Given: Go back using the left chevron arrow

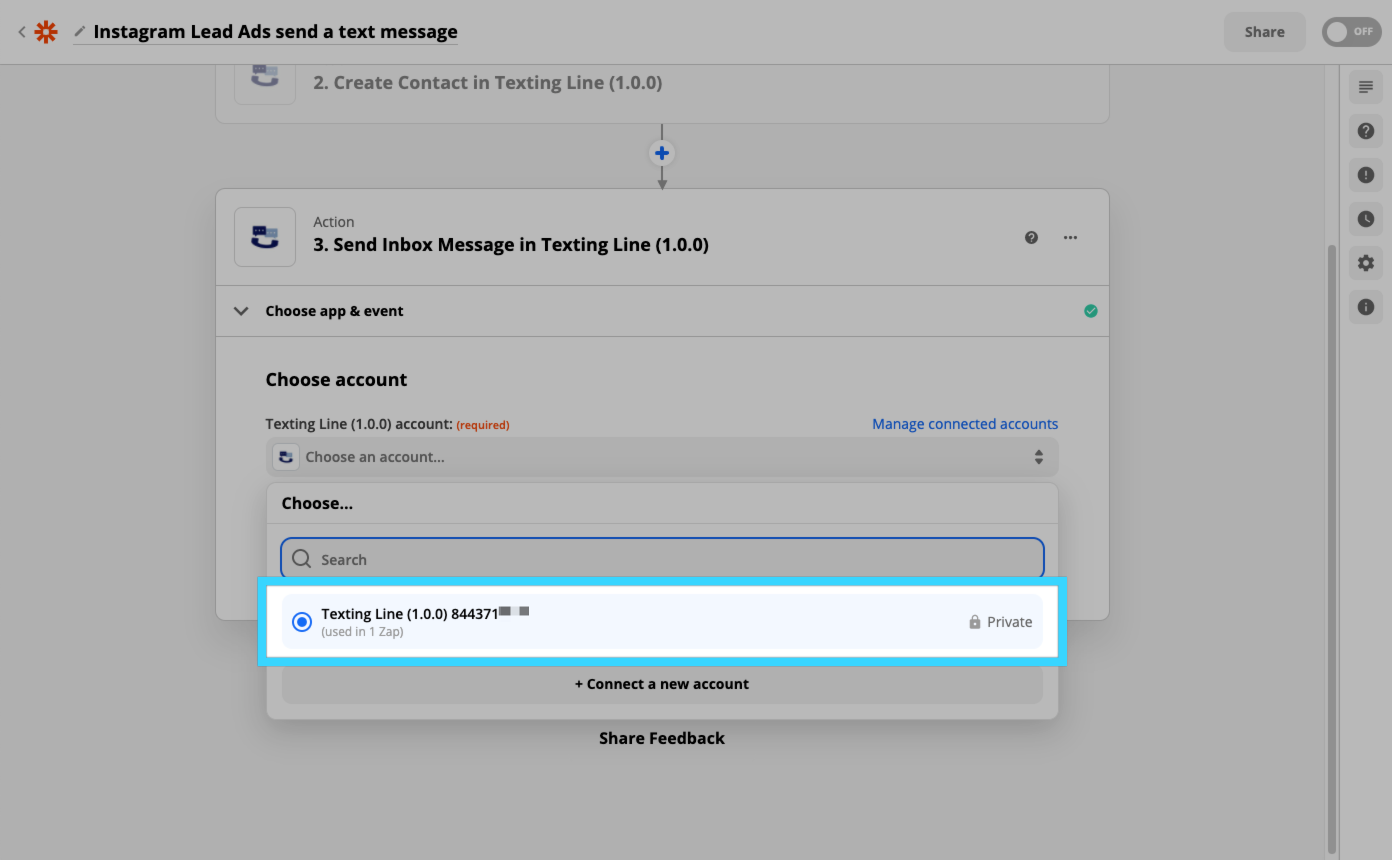Looking at the screenshot, I should coord(22,32).
